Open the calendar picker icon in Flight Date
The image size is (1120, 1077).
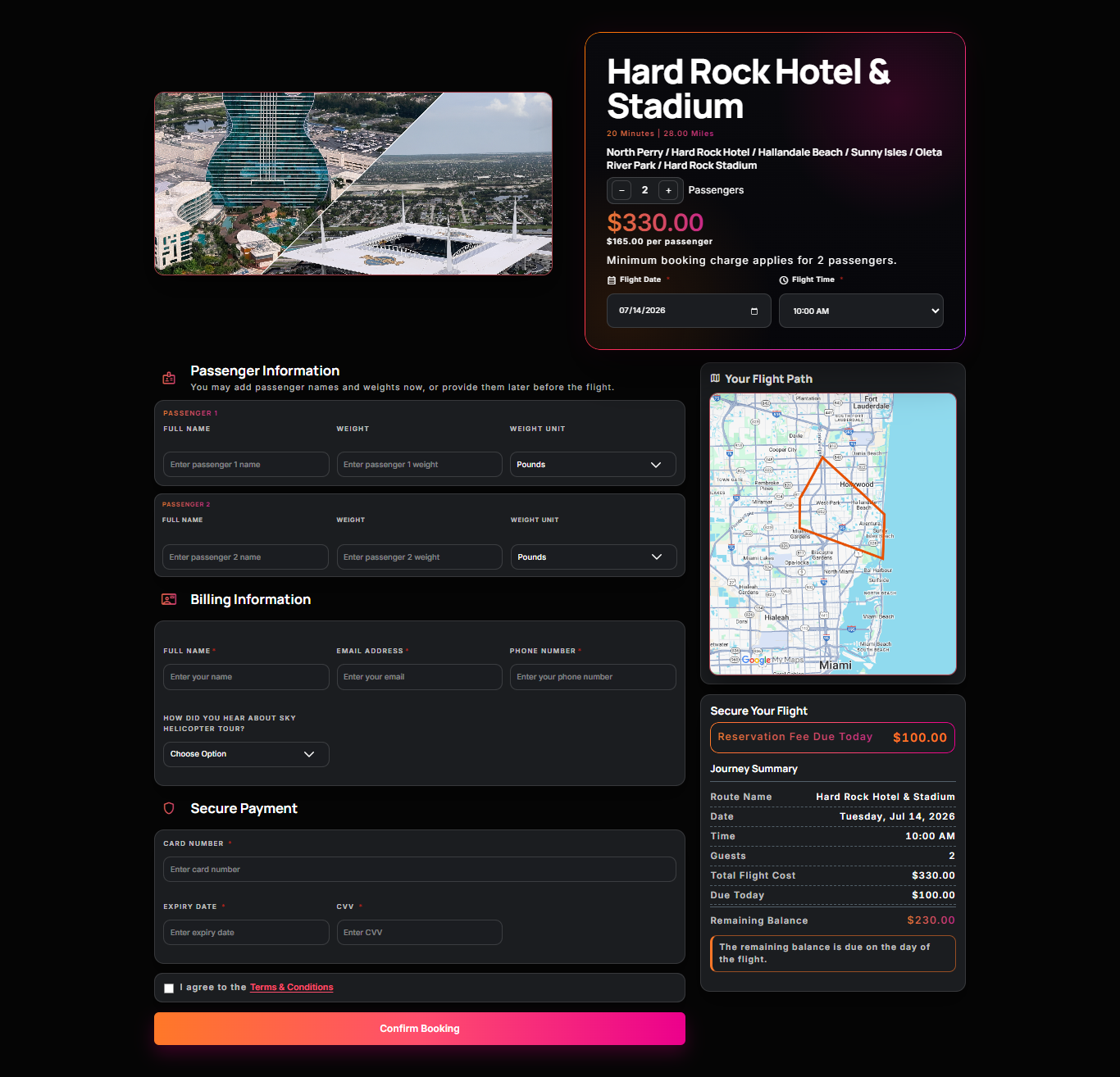pyautogui.click(x=754, y=311)
